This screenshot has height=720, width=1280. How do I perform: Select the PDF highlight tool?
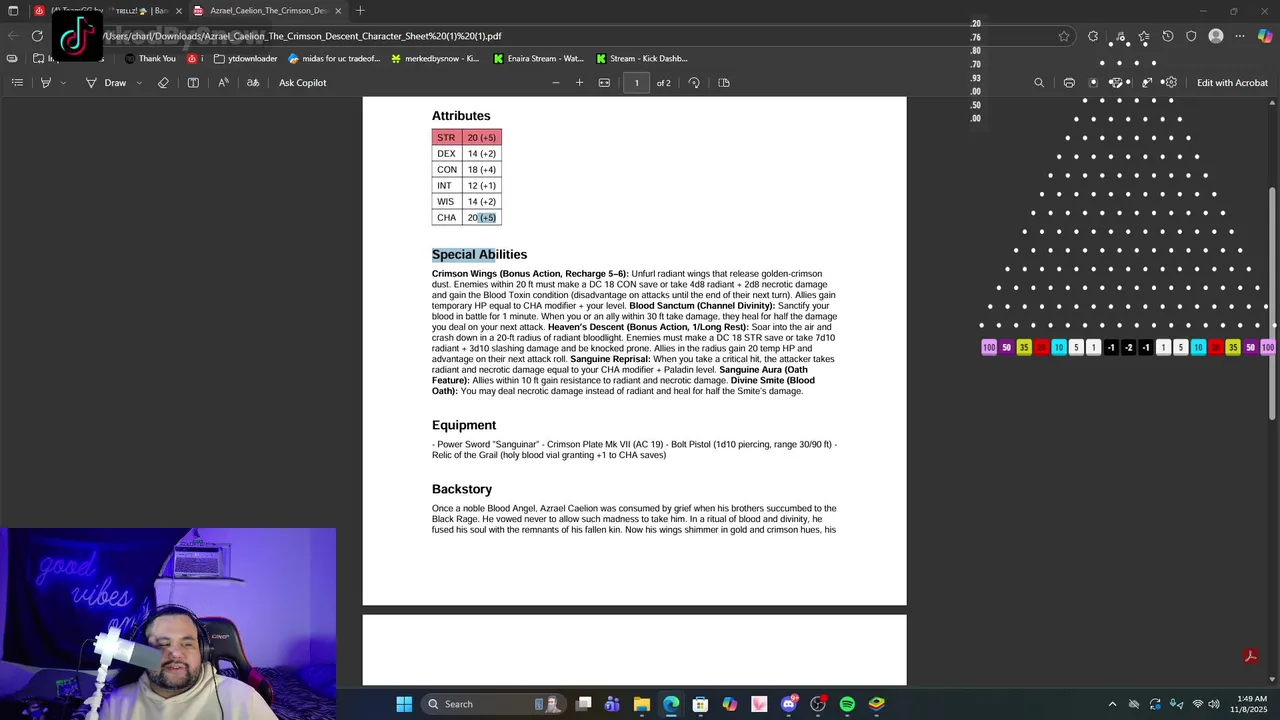coord(45,83)
